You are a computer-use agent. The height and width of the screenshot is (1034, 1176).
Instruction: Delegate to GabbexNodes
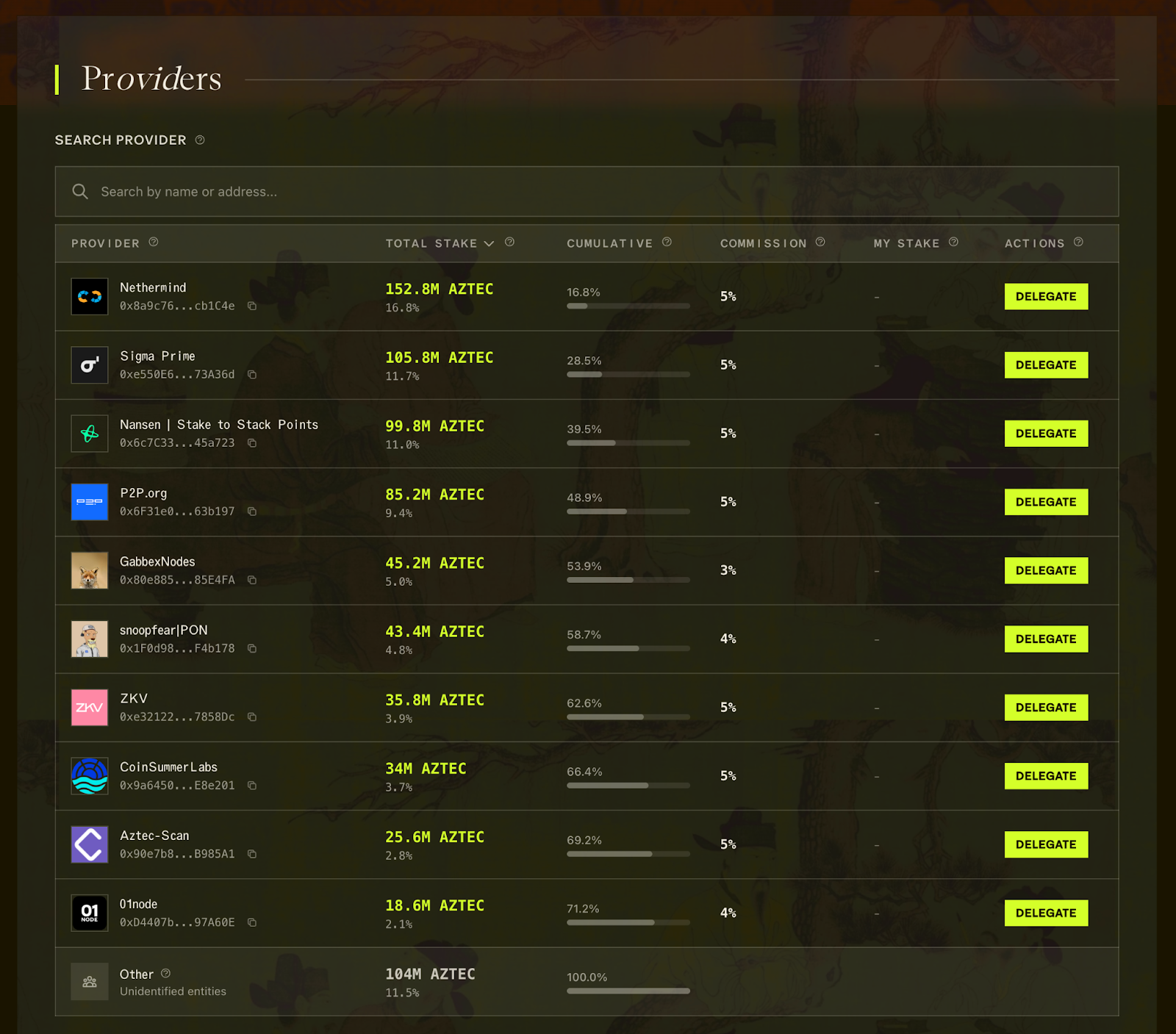pos(1046,570)
